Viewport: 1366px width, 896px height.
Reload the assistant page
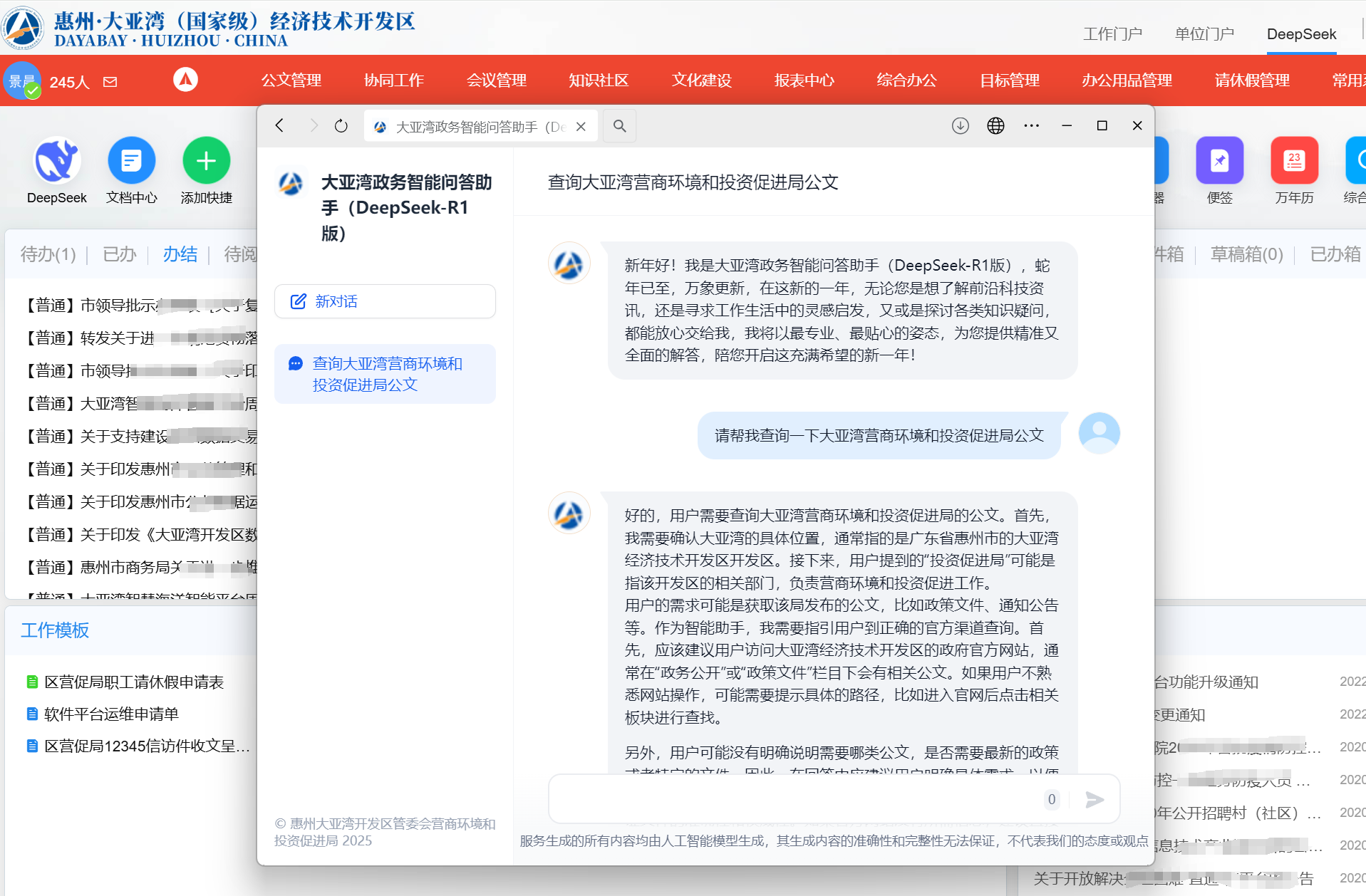tap(341, 126)
